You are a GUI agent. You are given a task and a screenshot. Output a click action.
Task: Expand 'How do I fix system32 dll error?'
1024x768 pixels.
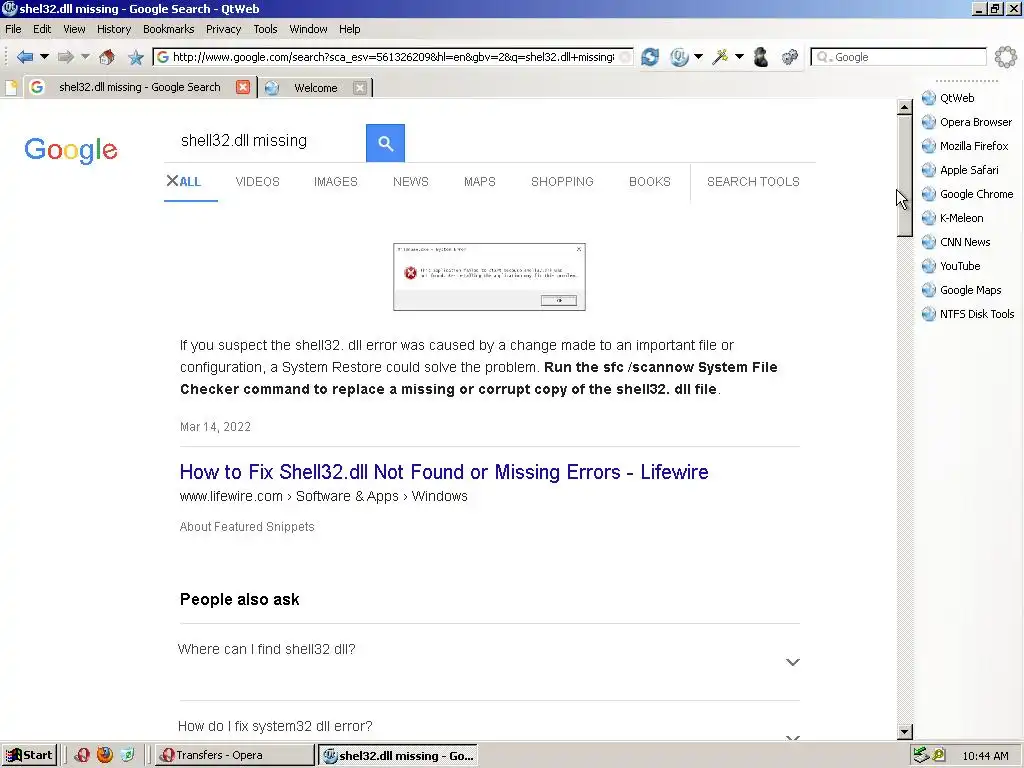[x=489, y=726]
